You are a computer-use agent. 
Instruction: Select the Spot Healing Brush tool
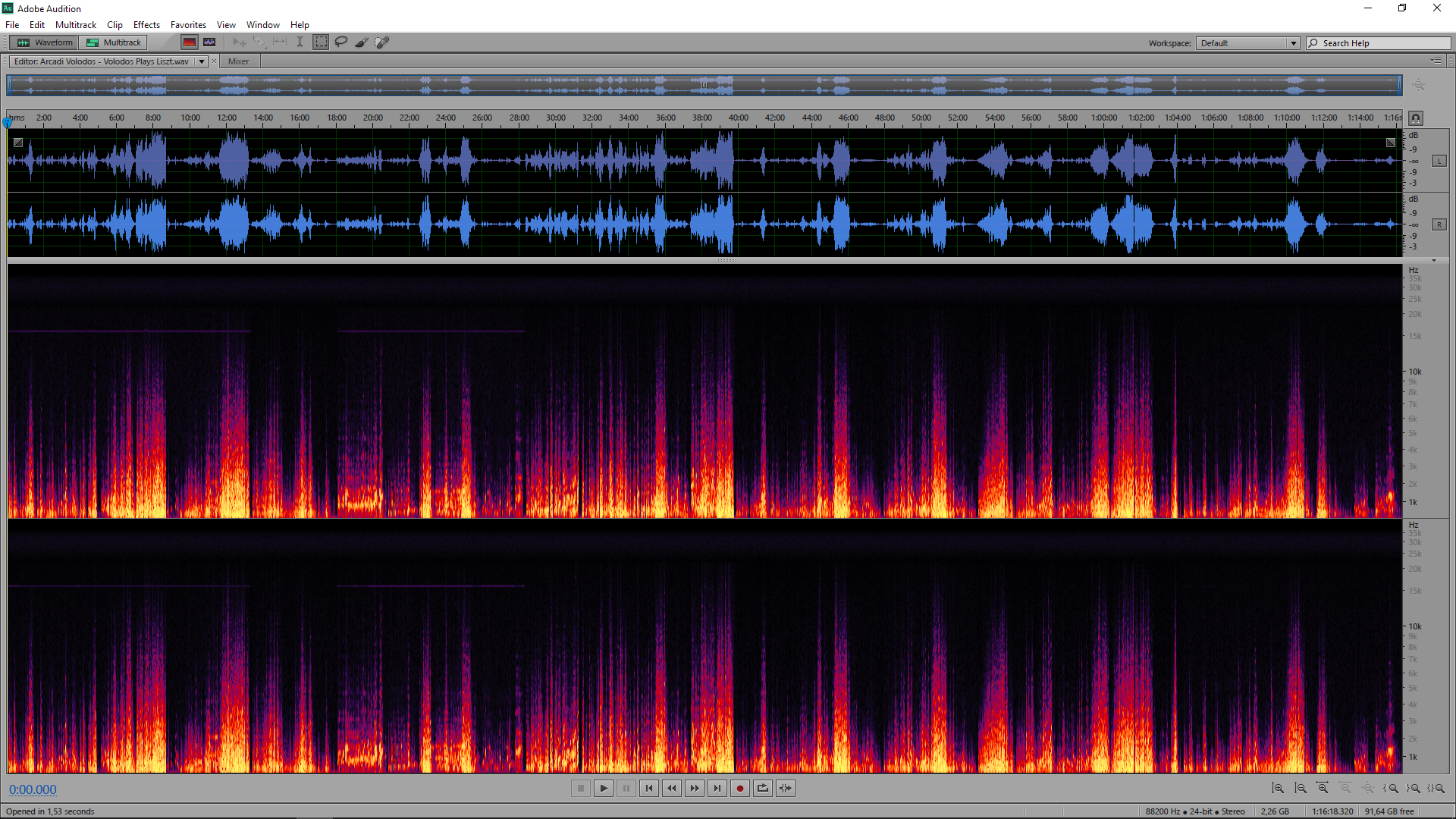point(382,42)
